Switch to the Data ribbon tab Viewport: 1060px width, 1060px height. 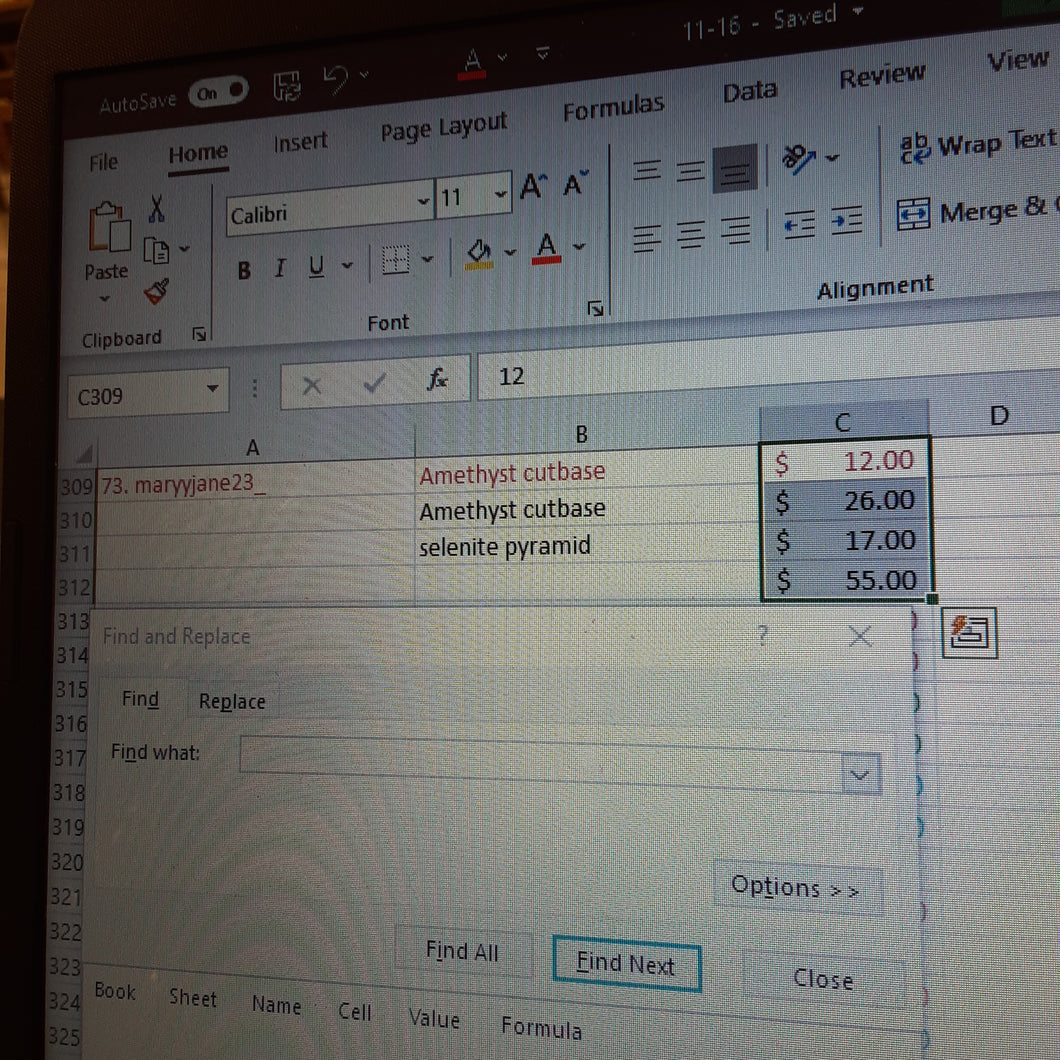click(750, 91)
